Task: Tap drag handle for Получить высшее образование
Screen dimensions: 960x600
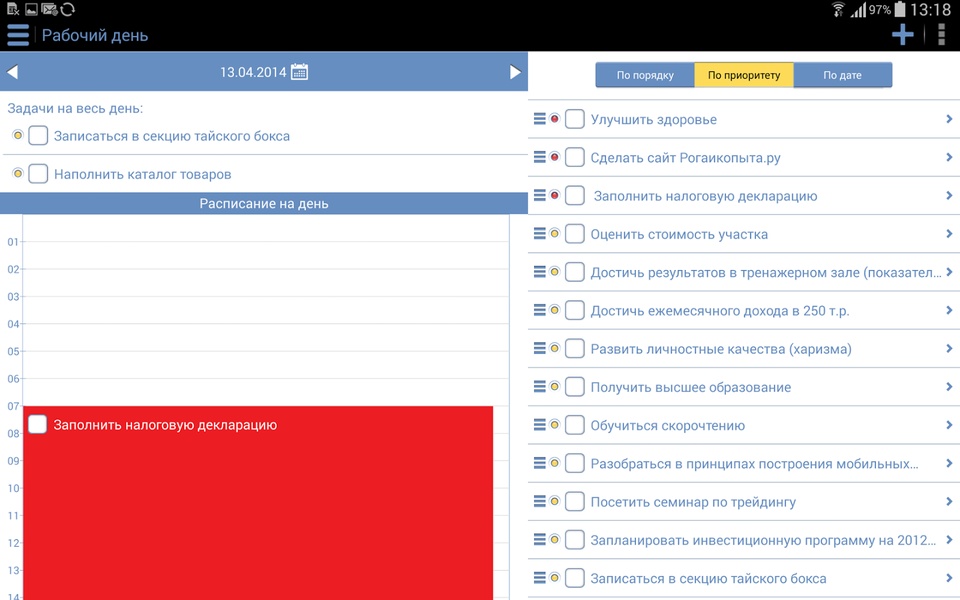Action: [539, 386]
